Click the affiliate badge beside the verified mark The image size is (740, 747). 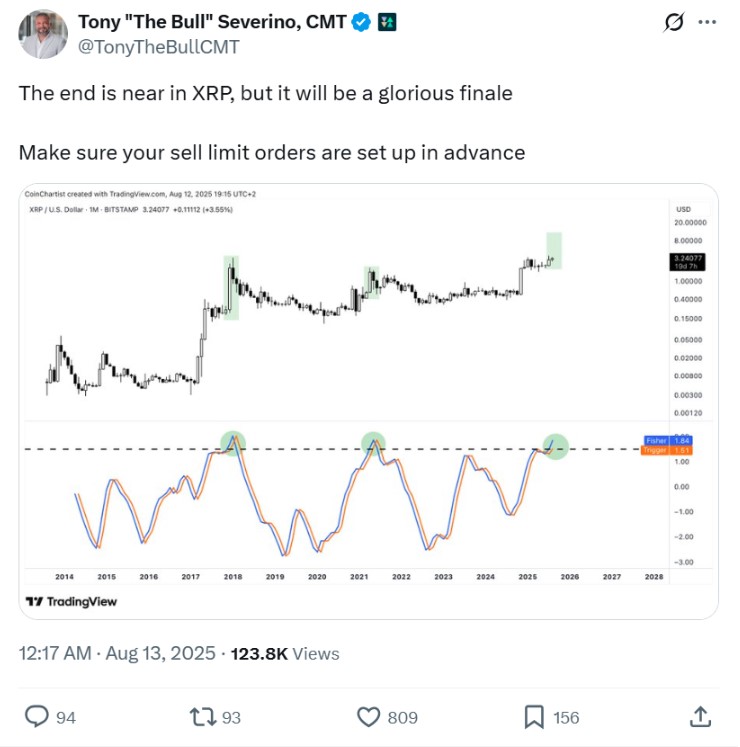[x=387, y=22]
